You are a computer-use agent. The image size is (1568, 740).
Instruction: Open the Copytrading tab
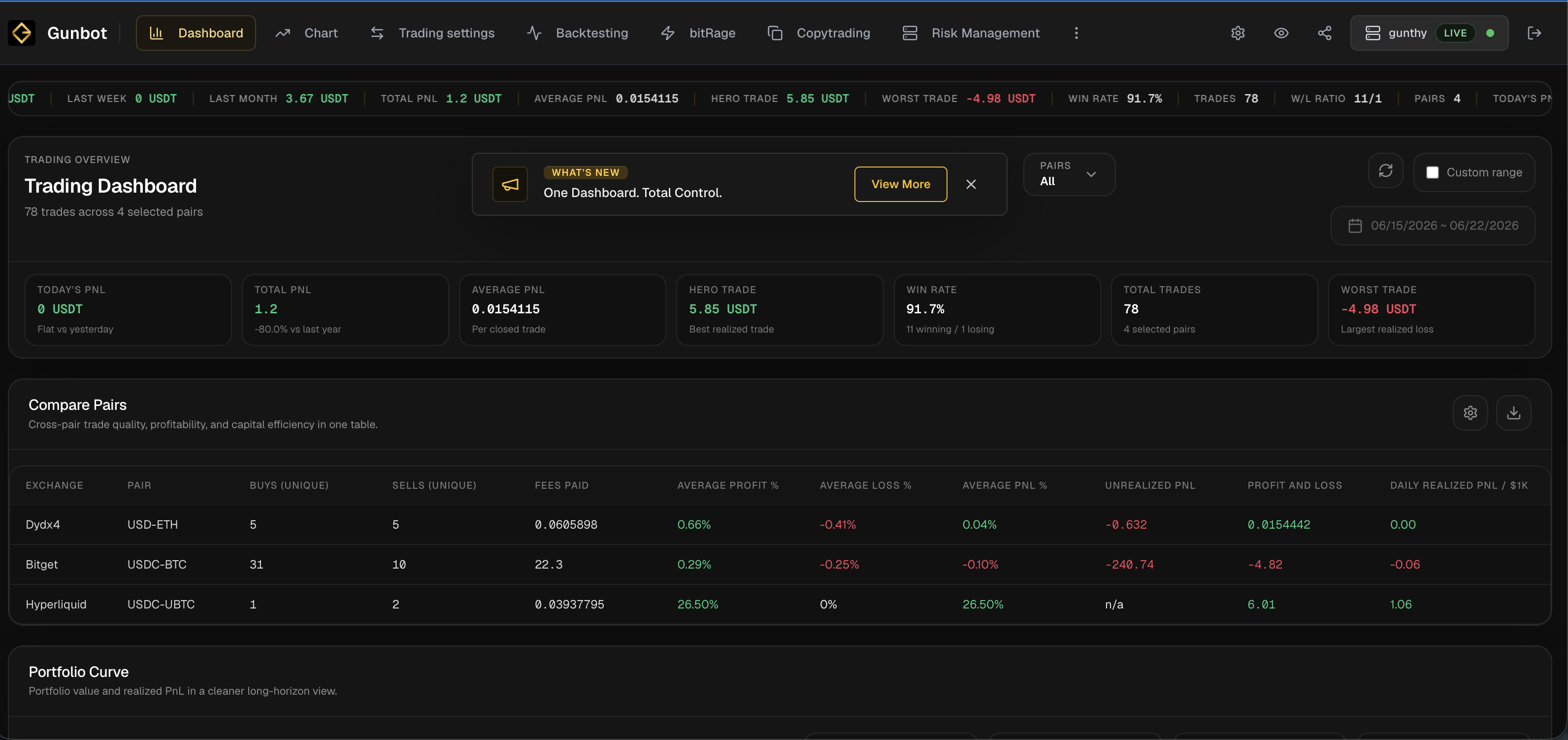(818, 33)
